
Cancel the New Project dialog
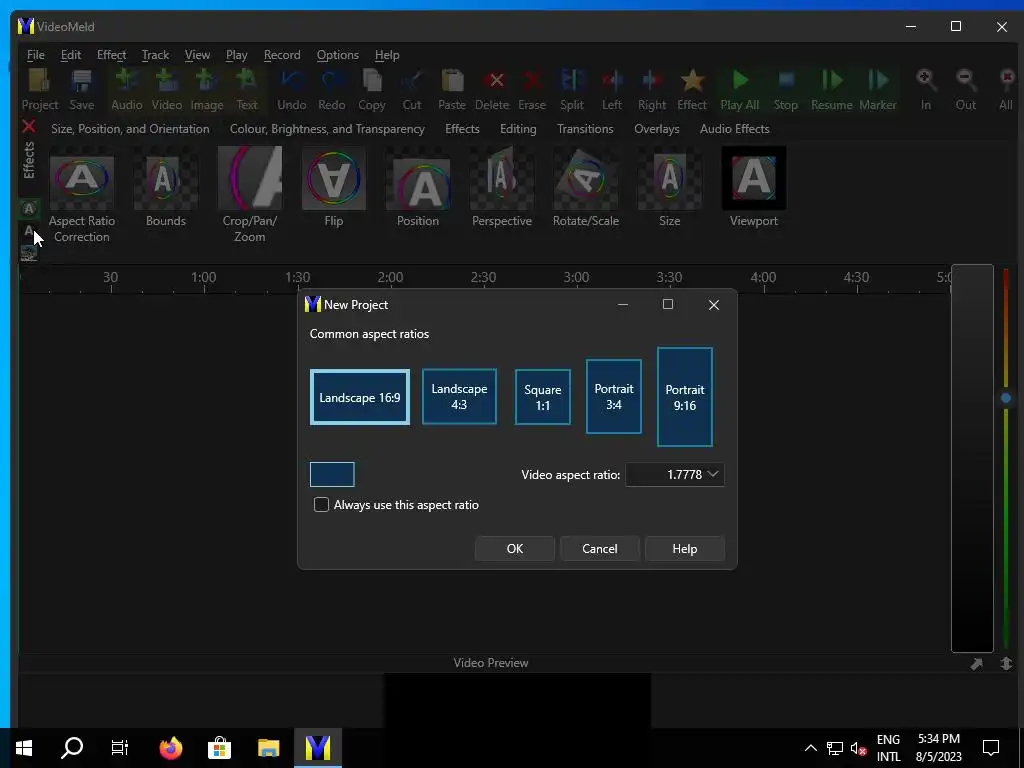coord(600,549)
